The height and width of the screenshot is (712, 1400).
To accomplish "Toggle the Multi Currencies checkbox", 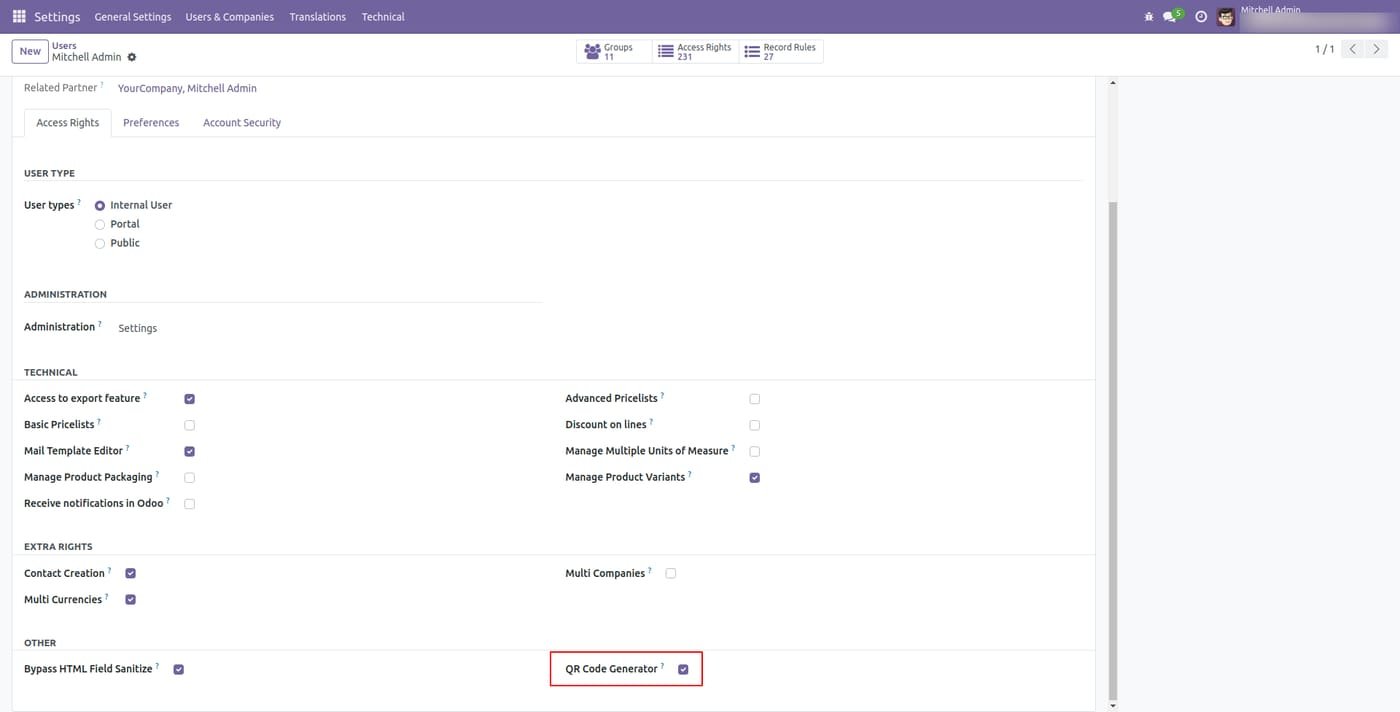I will pos(131,600).
